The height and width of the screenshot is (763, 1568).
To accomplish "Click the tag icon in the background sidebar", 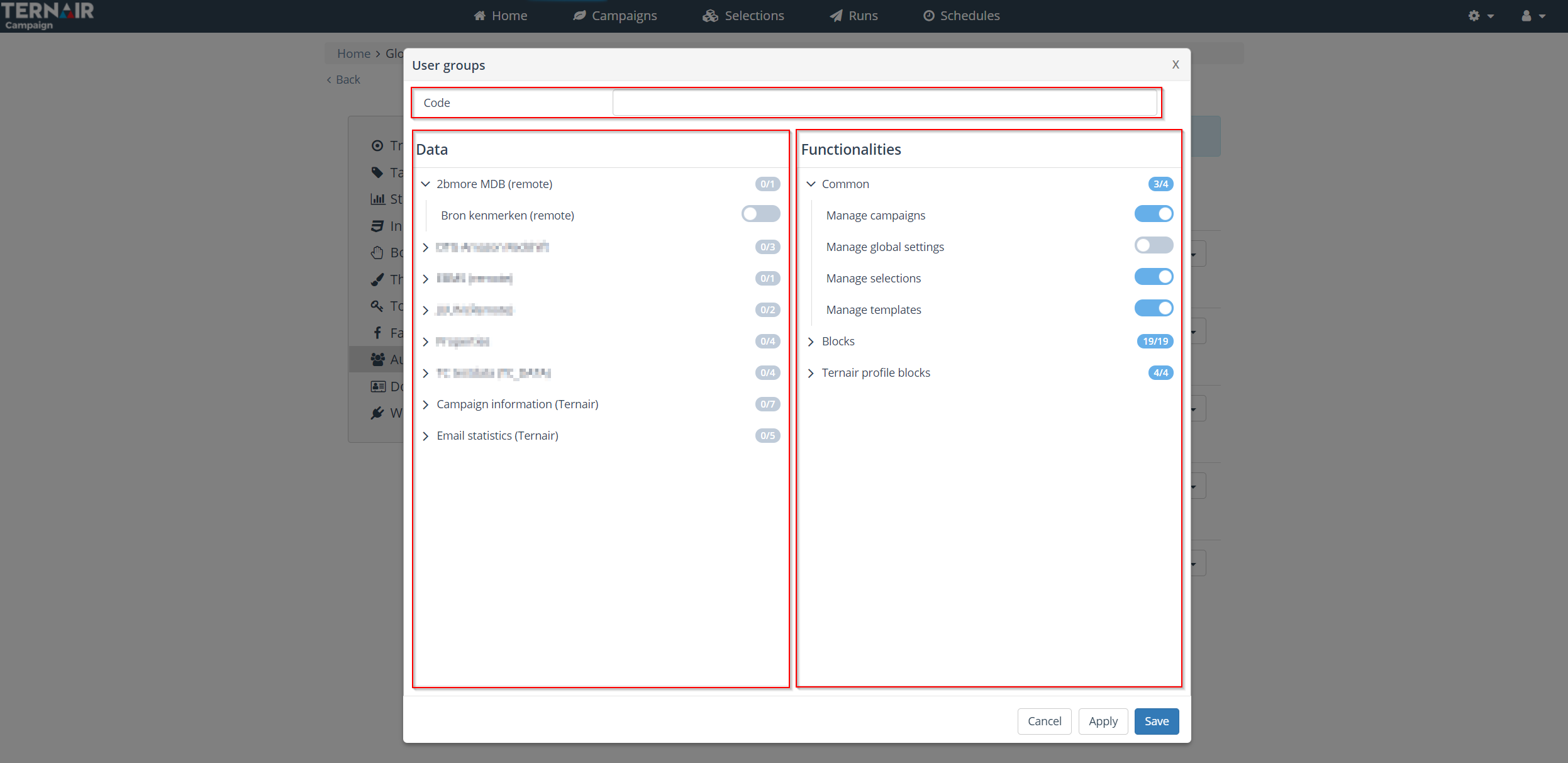I will pos(377,172).
